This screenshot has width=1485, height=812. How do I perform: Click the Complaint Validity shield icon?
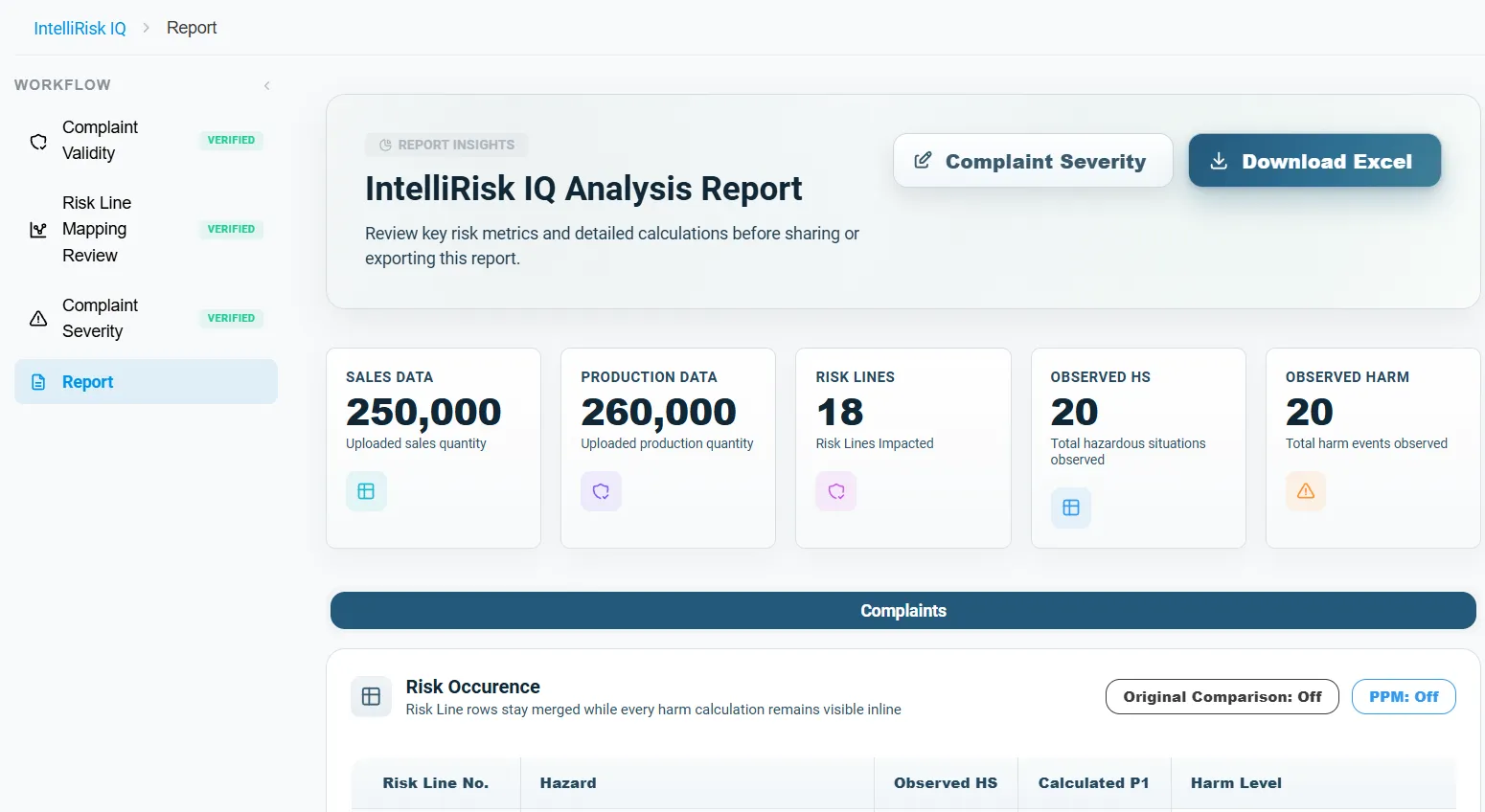point(38,141)
